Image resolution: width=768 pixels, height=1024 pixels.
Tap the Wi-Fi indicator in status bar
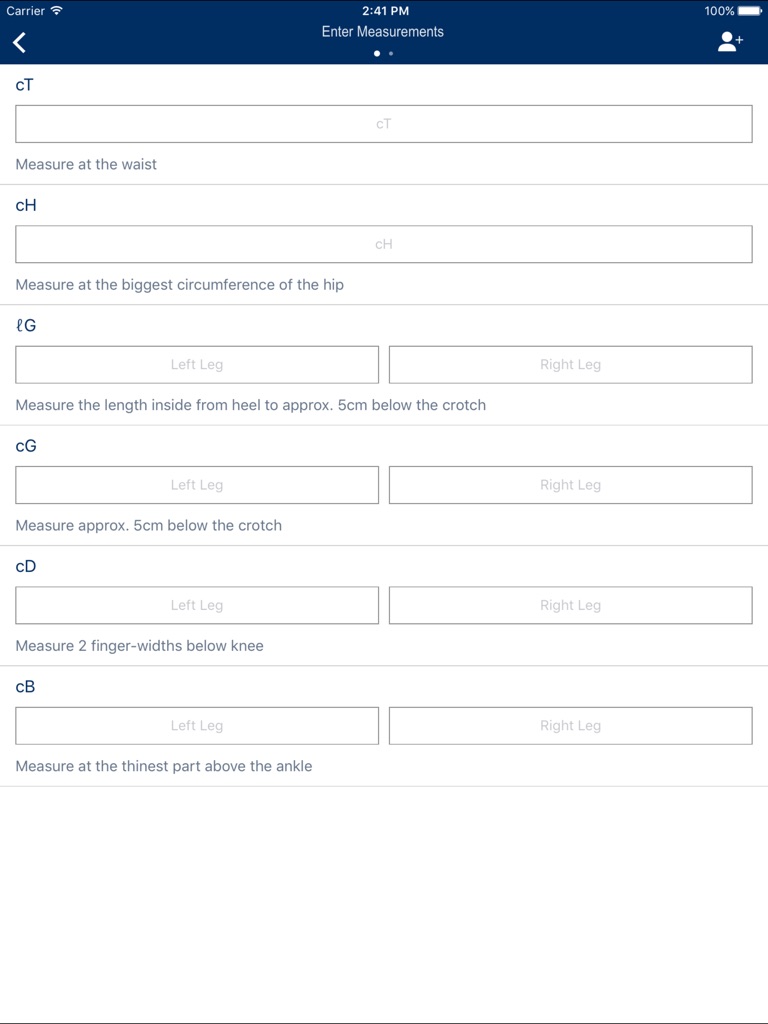click(x=55, y=11)
